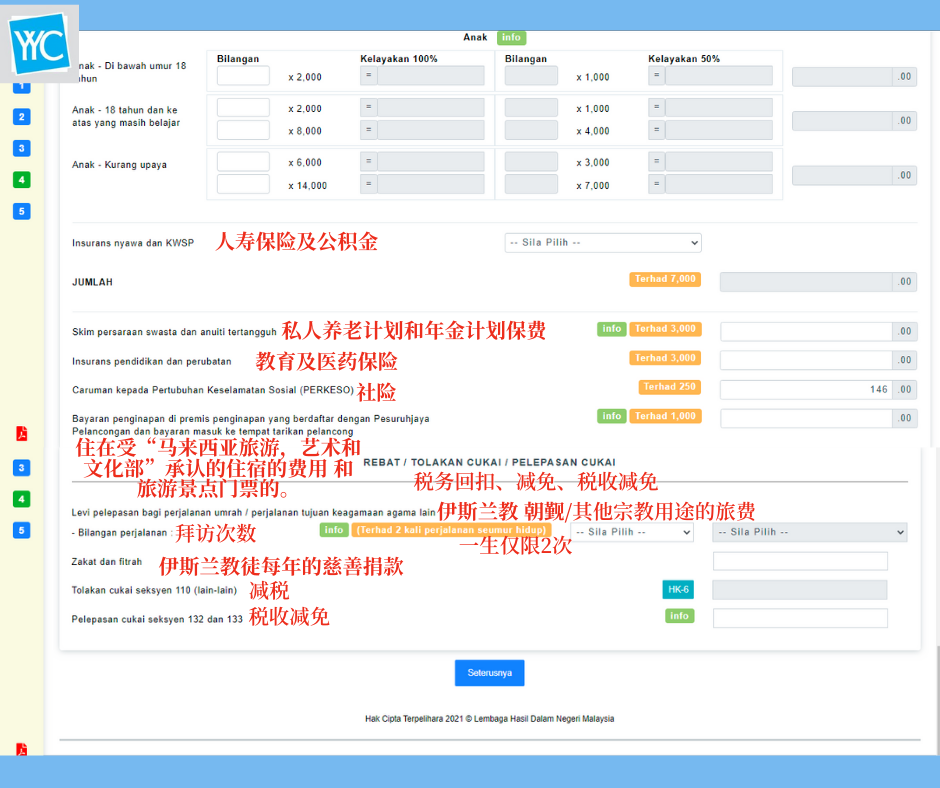Screen dimensions: 940x788
Task: Show info for Bilangan perjalanan umrah
Action: point(334,530)
